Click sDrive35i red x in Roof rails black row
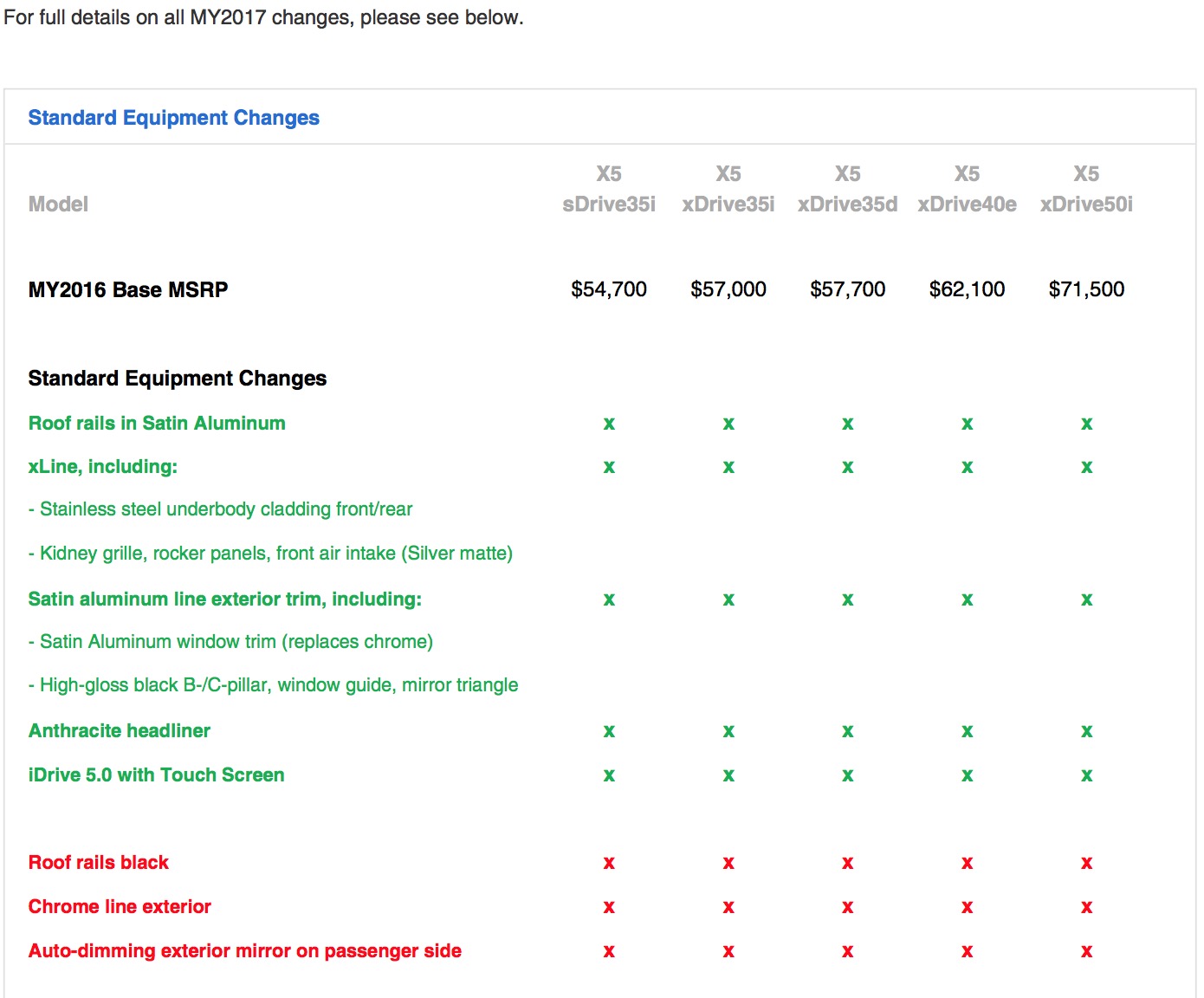The width and height of the screenshot is (1204, 998). pyautogui.click(x=609, y=863)
